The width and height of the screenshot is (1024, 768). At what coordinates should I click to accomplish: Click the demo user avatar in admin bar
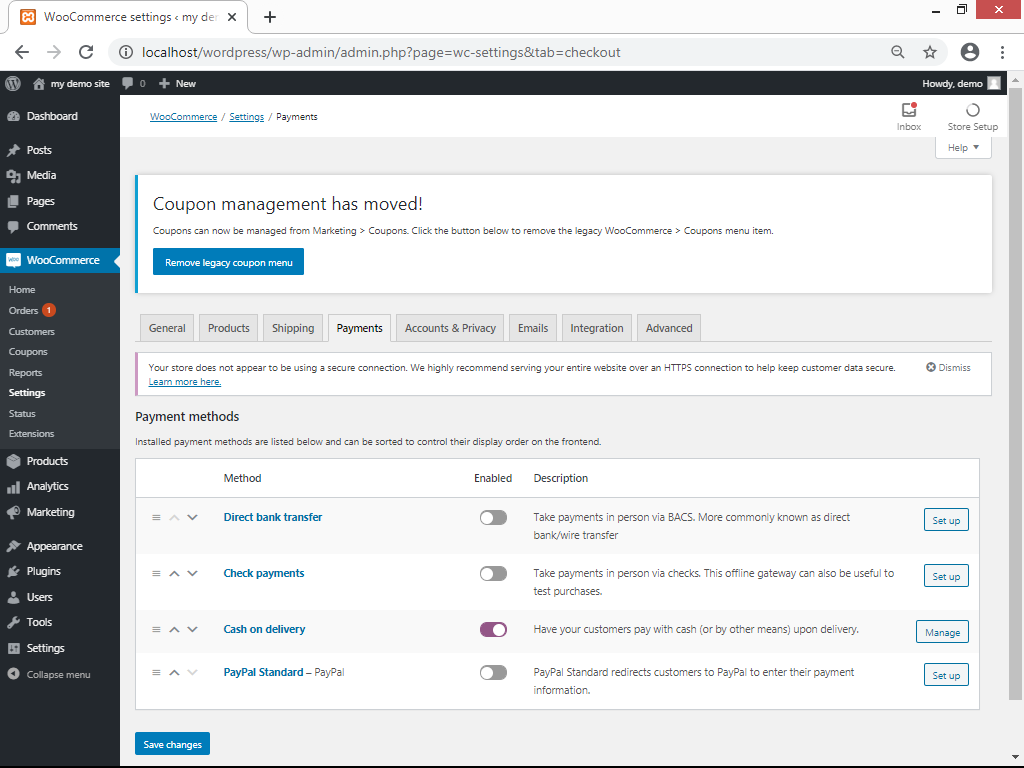pos(994,84)
